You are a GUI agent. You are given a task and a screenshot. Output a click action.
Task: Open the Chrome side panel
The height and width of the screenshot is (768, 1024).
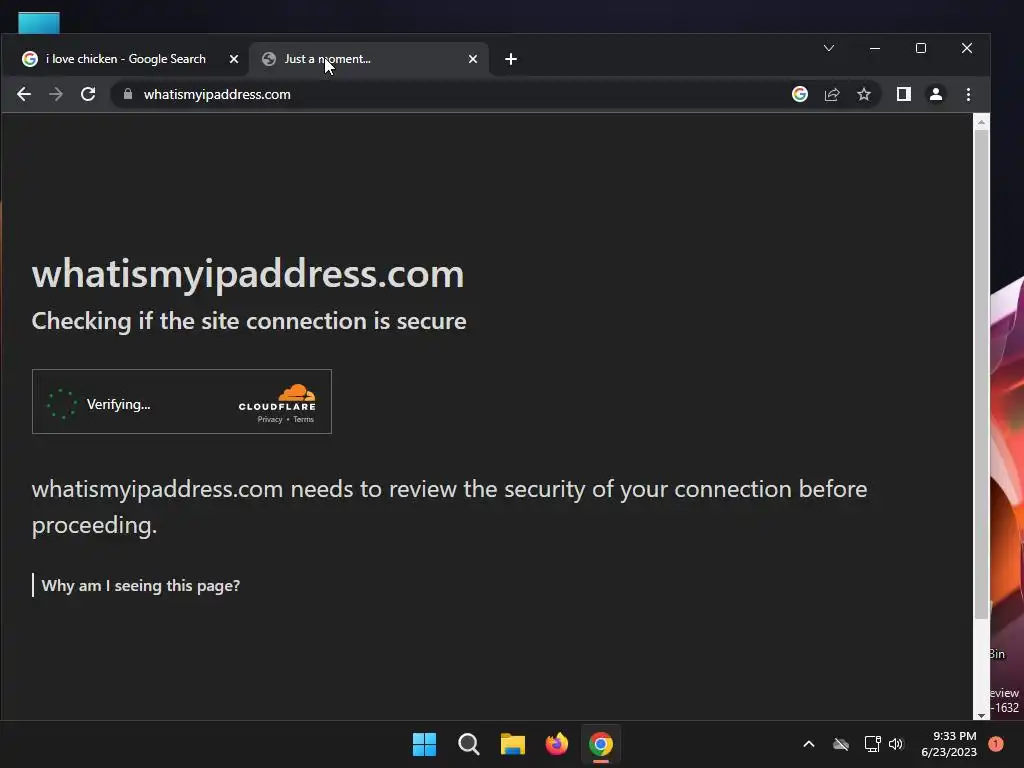click(904, 94)
